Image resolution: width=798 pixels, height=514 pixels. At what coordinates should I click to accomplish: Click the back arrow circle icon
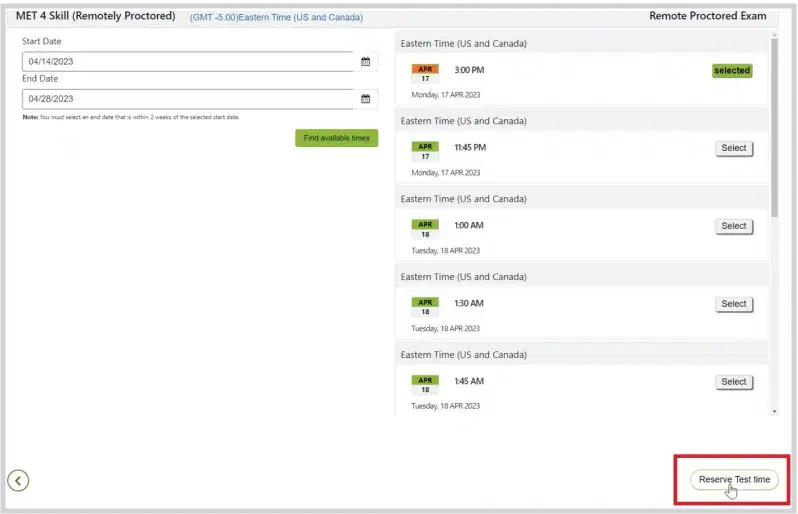point(18,481)
